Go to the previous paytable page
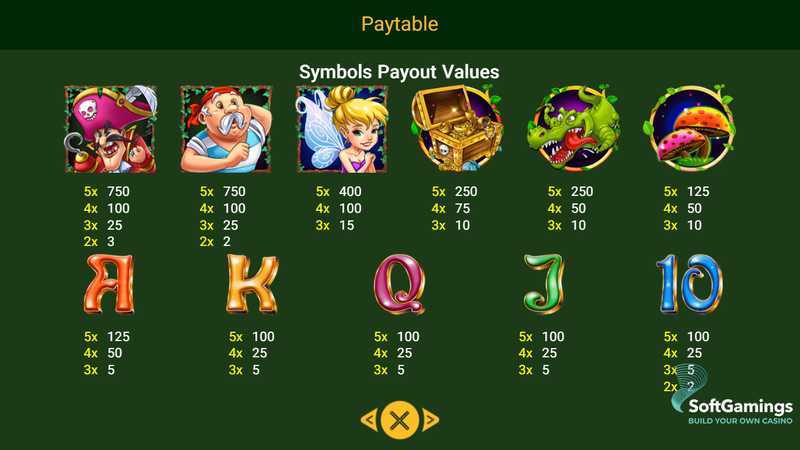The height and width of the screenshot is (450, 800). (x=369, y=419)
